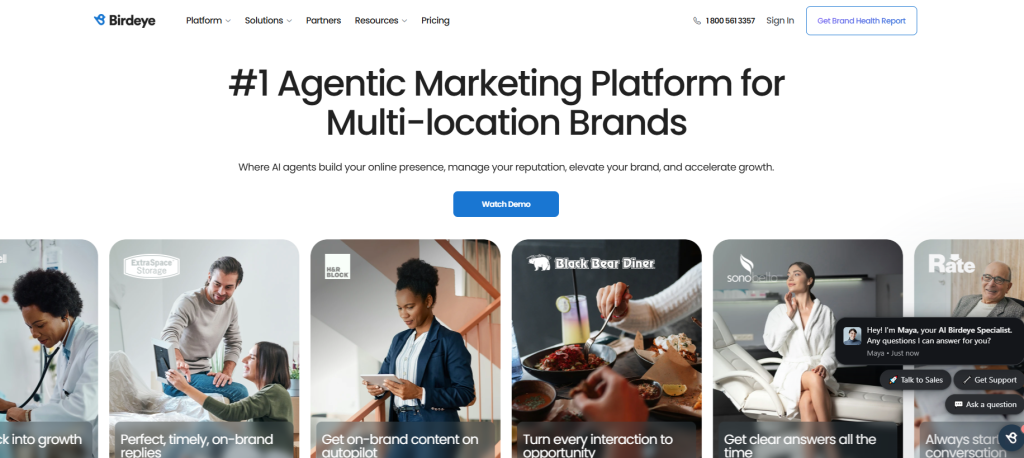Click Maya's avatar in the chat popup

click(852, 336)
